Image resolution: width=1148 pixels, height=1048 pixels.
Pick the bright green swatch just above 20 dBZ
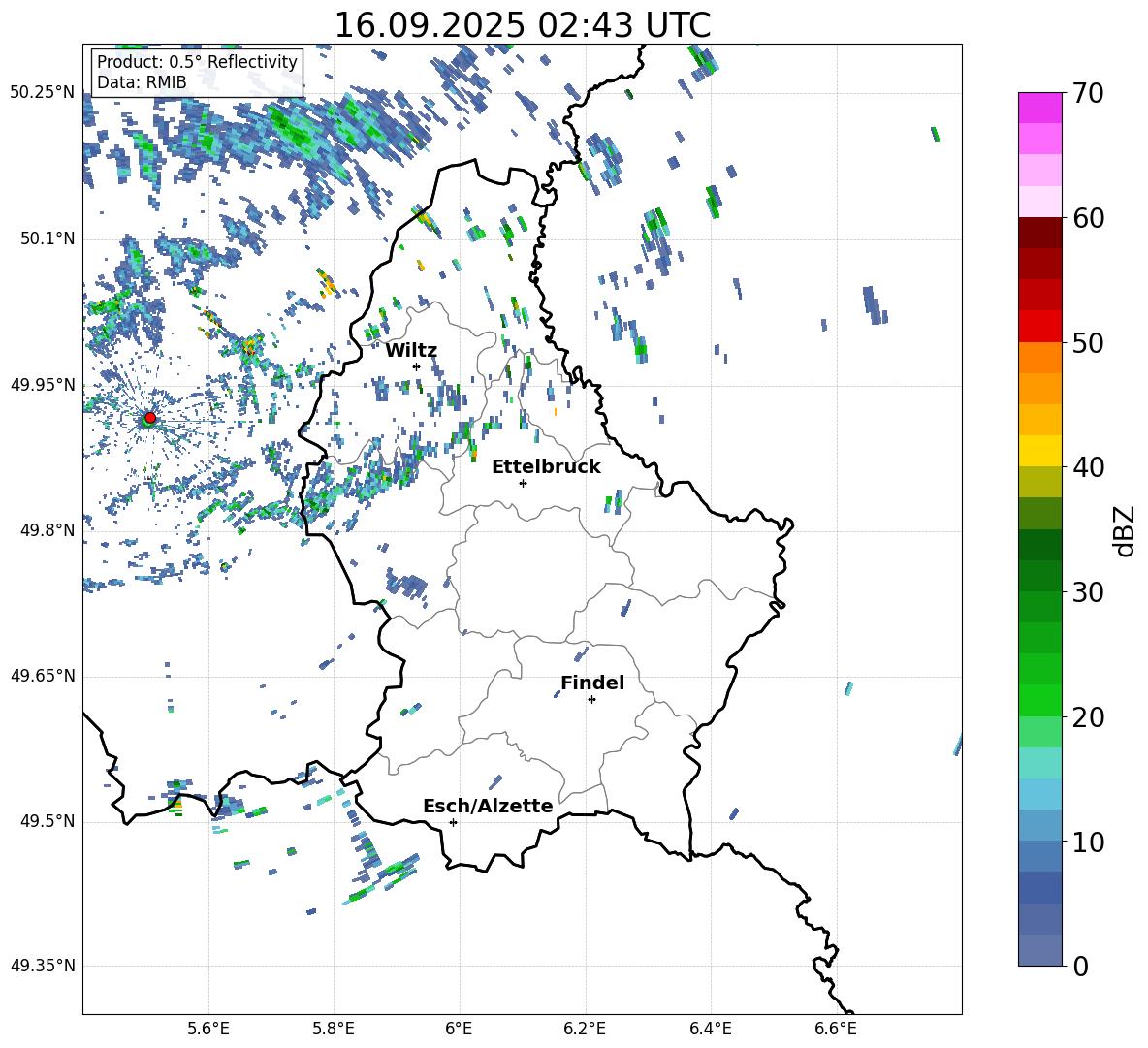[x=1040, y=700]
